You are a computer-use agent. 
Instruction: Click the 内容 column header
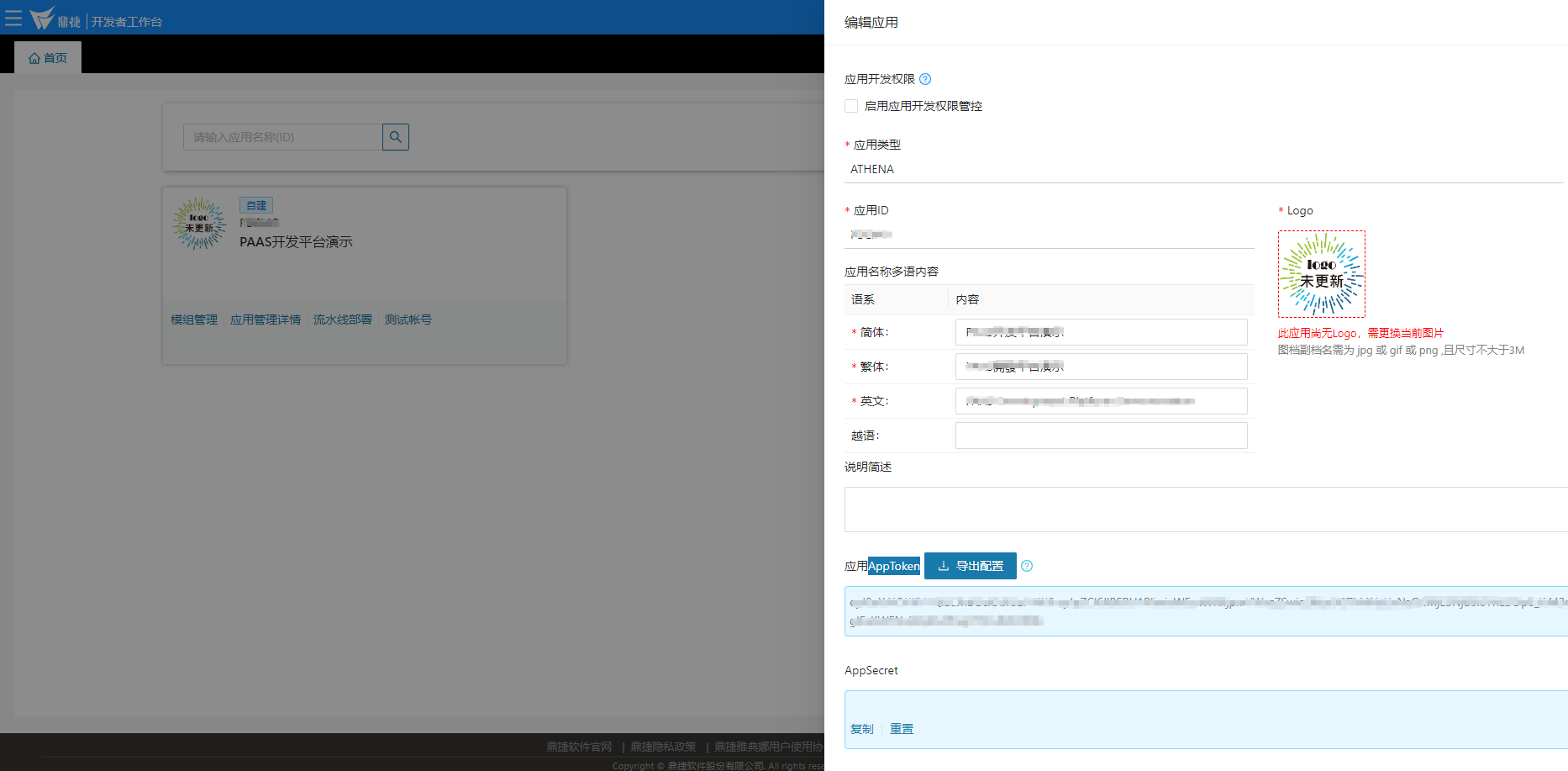tap(967, 299)
